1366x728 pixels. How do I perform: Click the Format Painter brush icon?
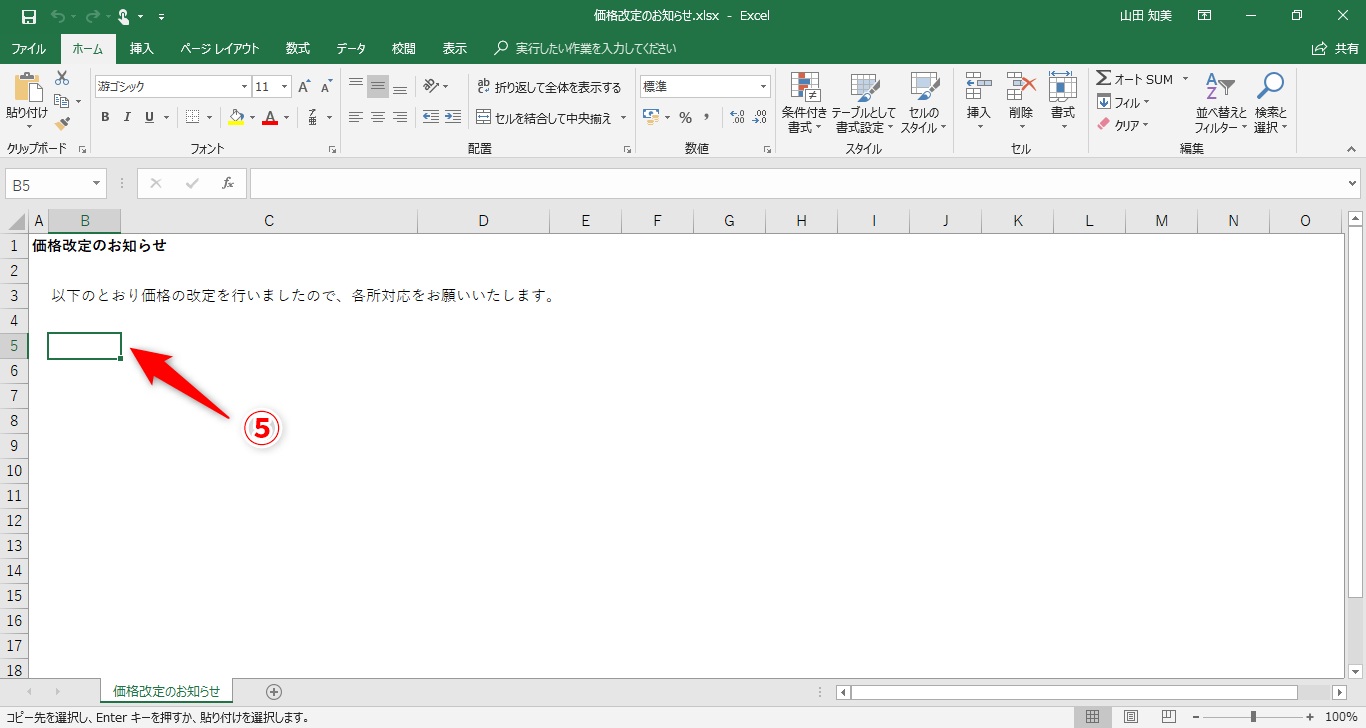(x=62, y=124)
